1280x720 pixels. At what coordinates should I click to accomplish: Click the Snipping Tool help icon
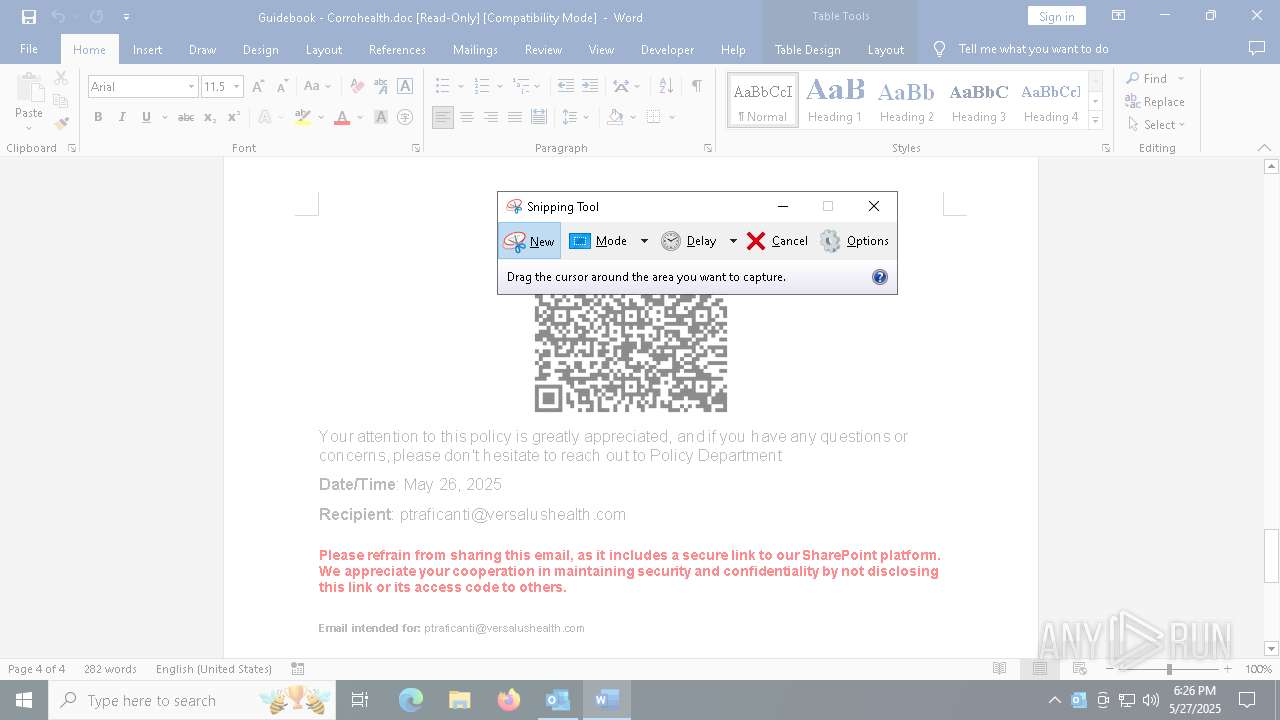point(880,277)
